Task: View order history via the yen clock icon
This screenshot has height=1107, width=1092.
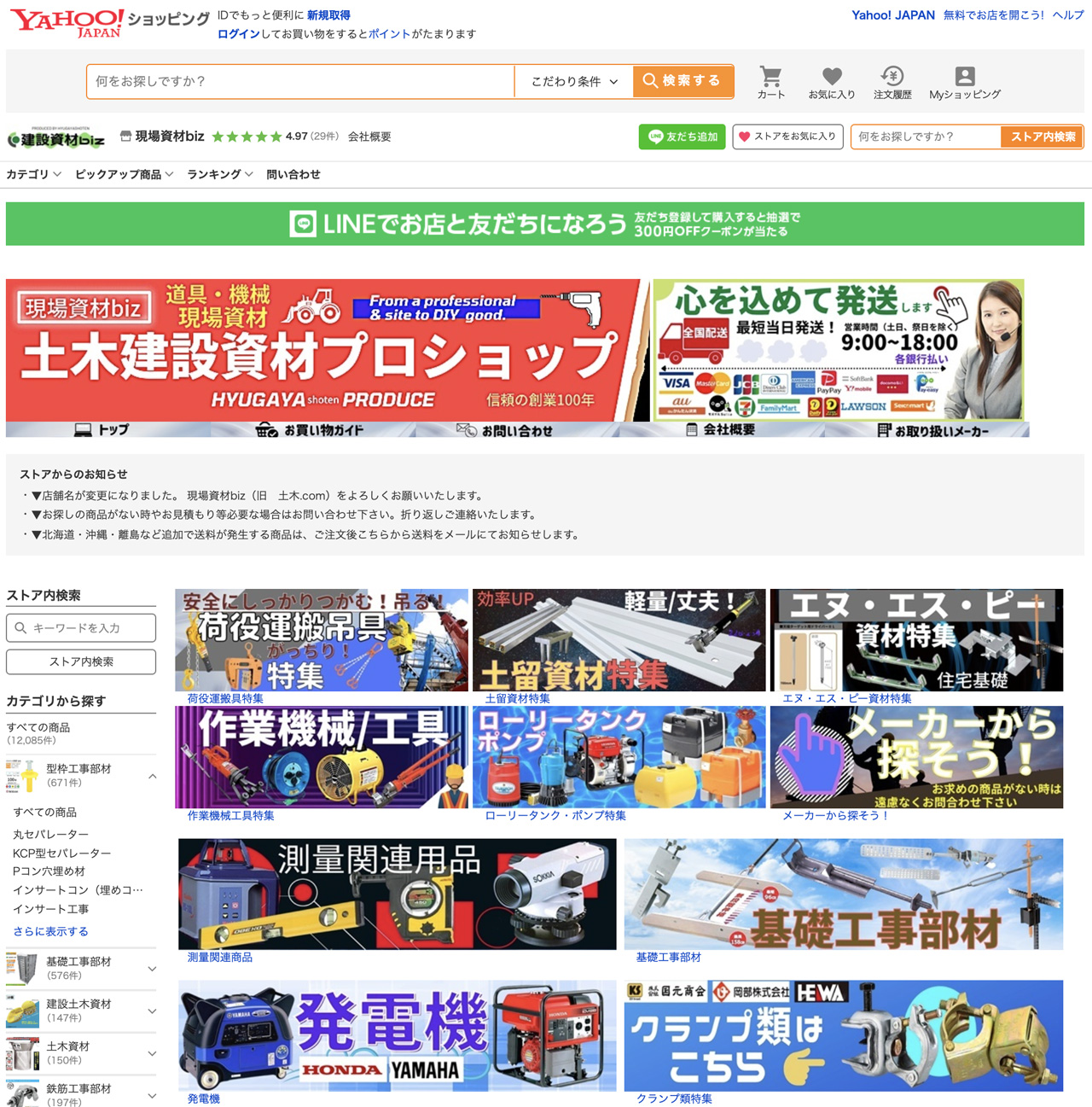Action: click(892, 83)
